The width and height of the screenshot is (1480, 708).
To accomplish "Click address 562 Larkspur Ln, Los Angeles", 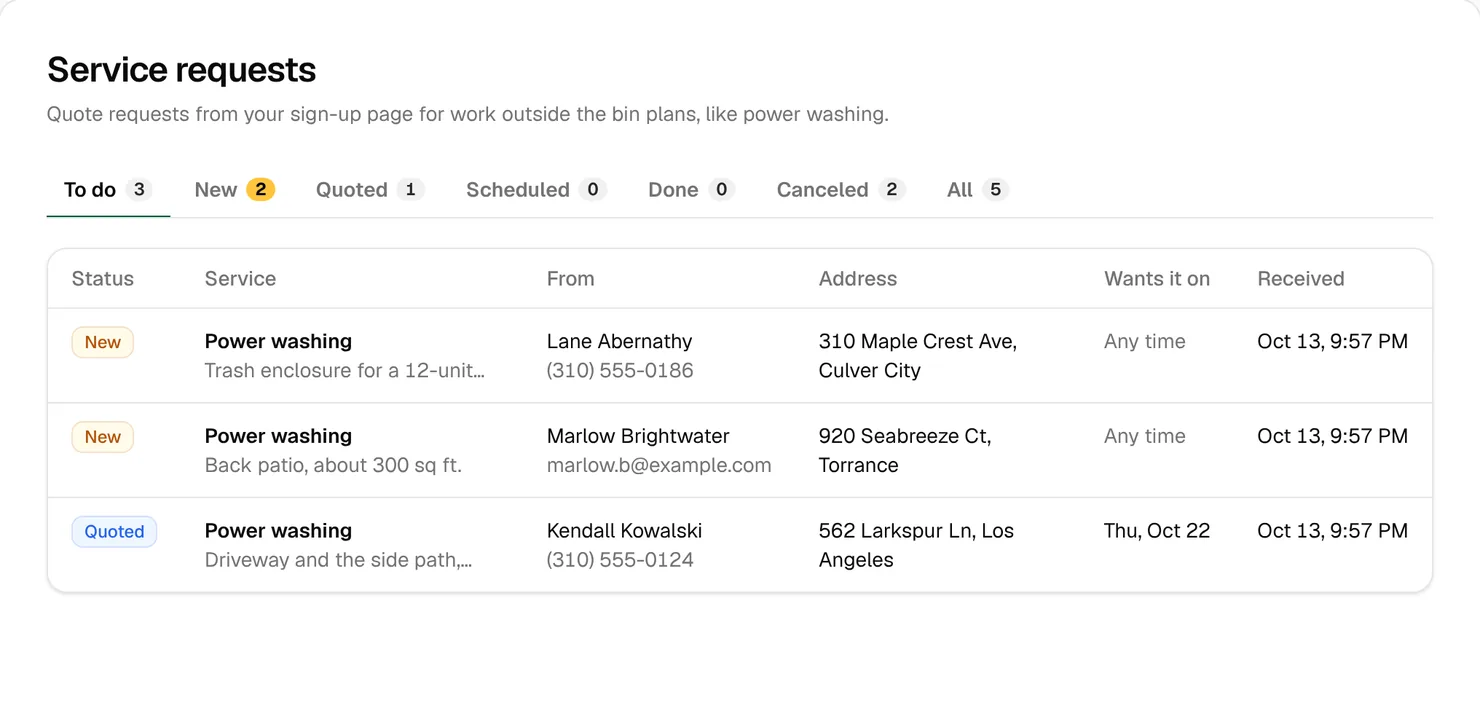I will click(917, 545).
